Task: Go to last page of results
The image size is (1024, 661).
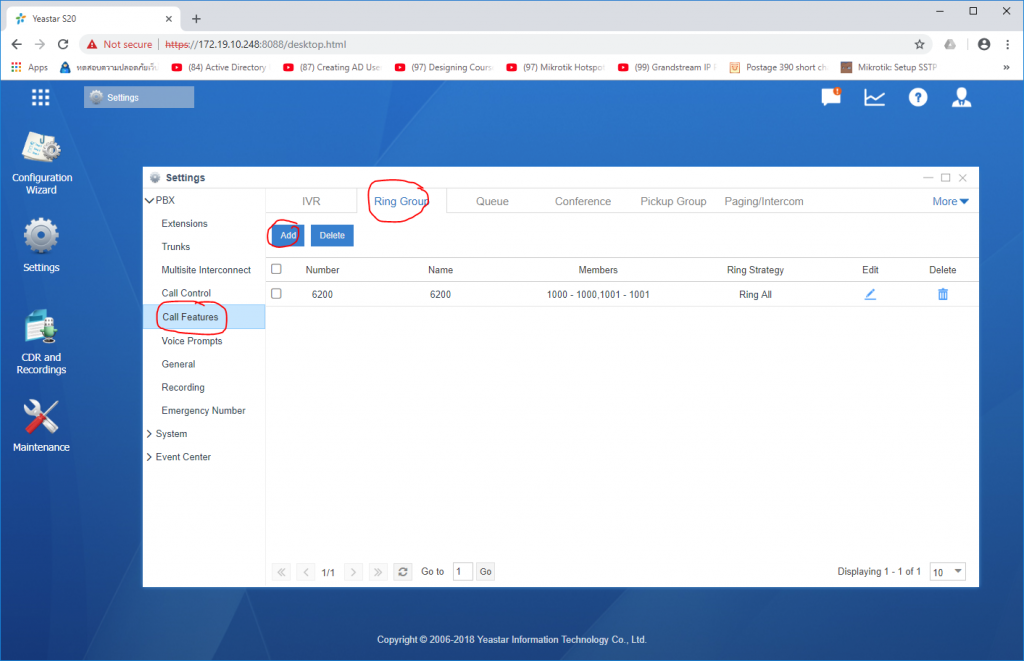Action: (377, 572)
